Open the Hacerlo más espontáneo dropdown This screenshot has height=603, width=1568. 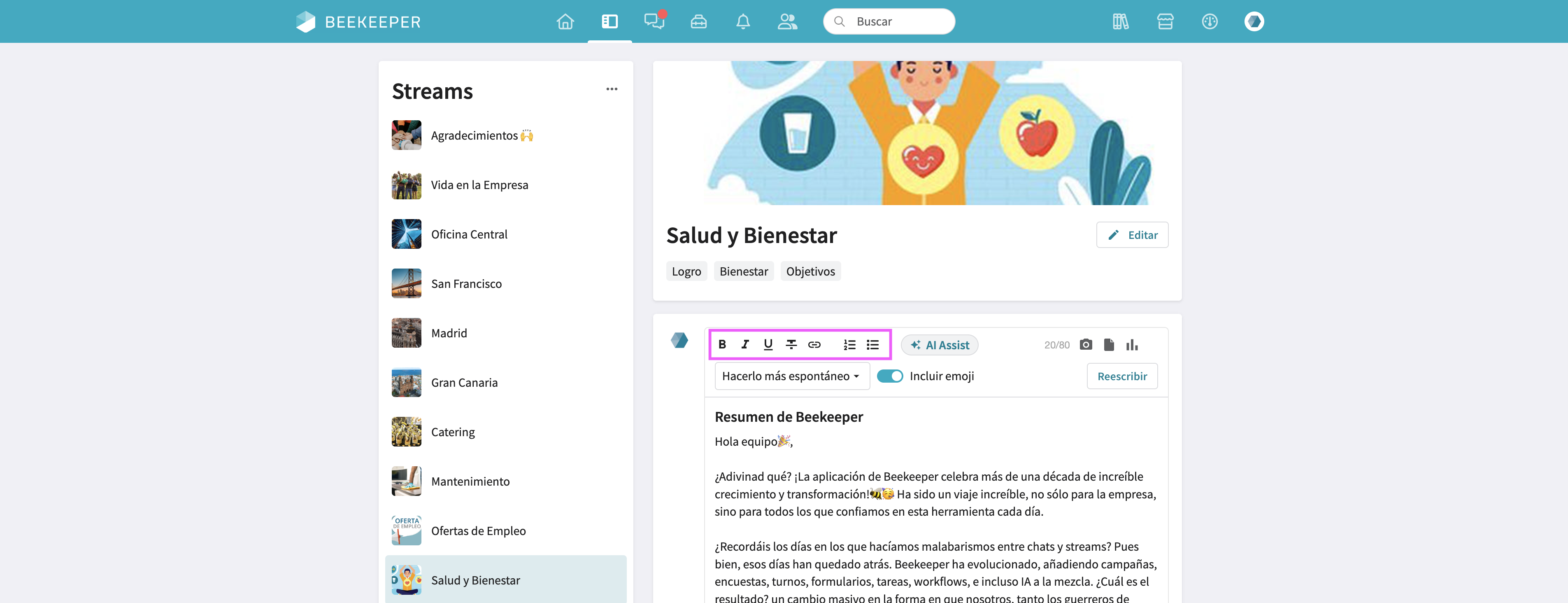point(792,376)
